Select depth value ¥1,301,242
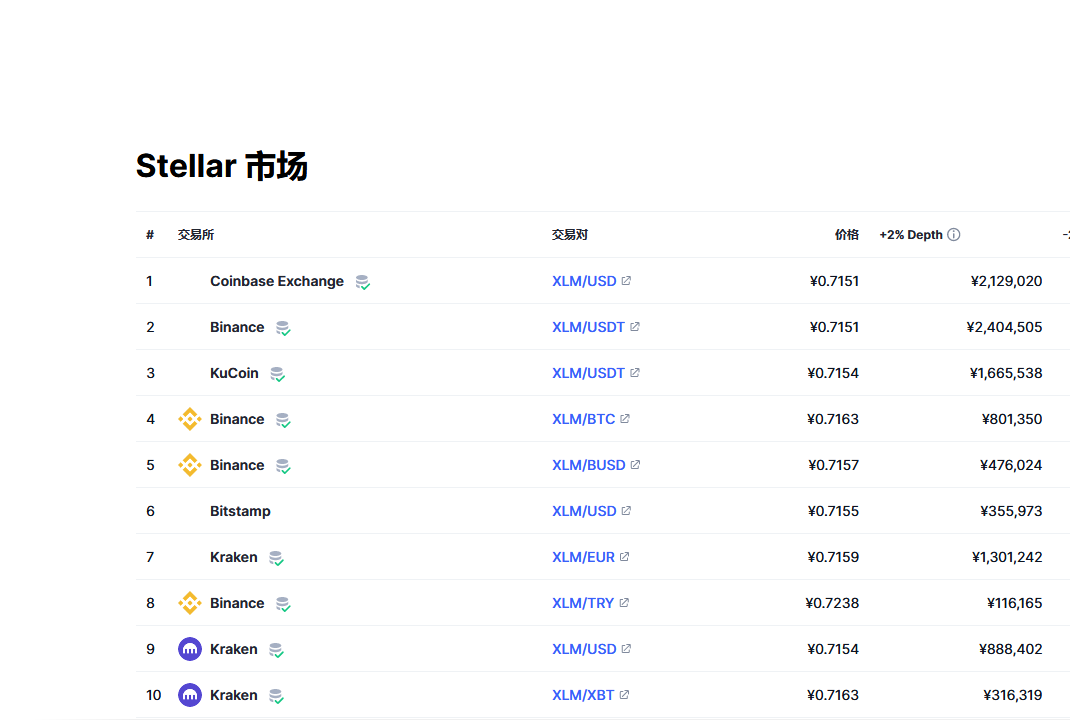 point(1007,557)
